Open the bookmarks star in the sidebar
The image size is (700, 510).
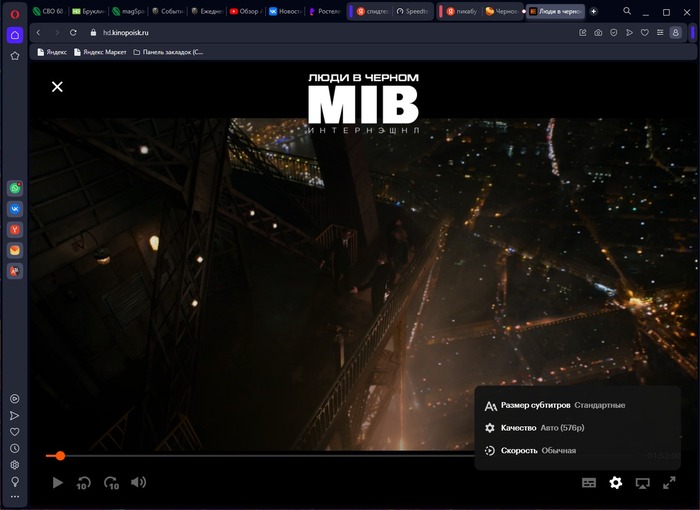(15, 56)
